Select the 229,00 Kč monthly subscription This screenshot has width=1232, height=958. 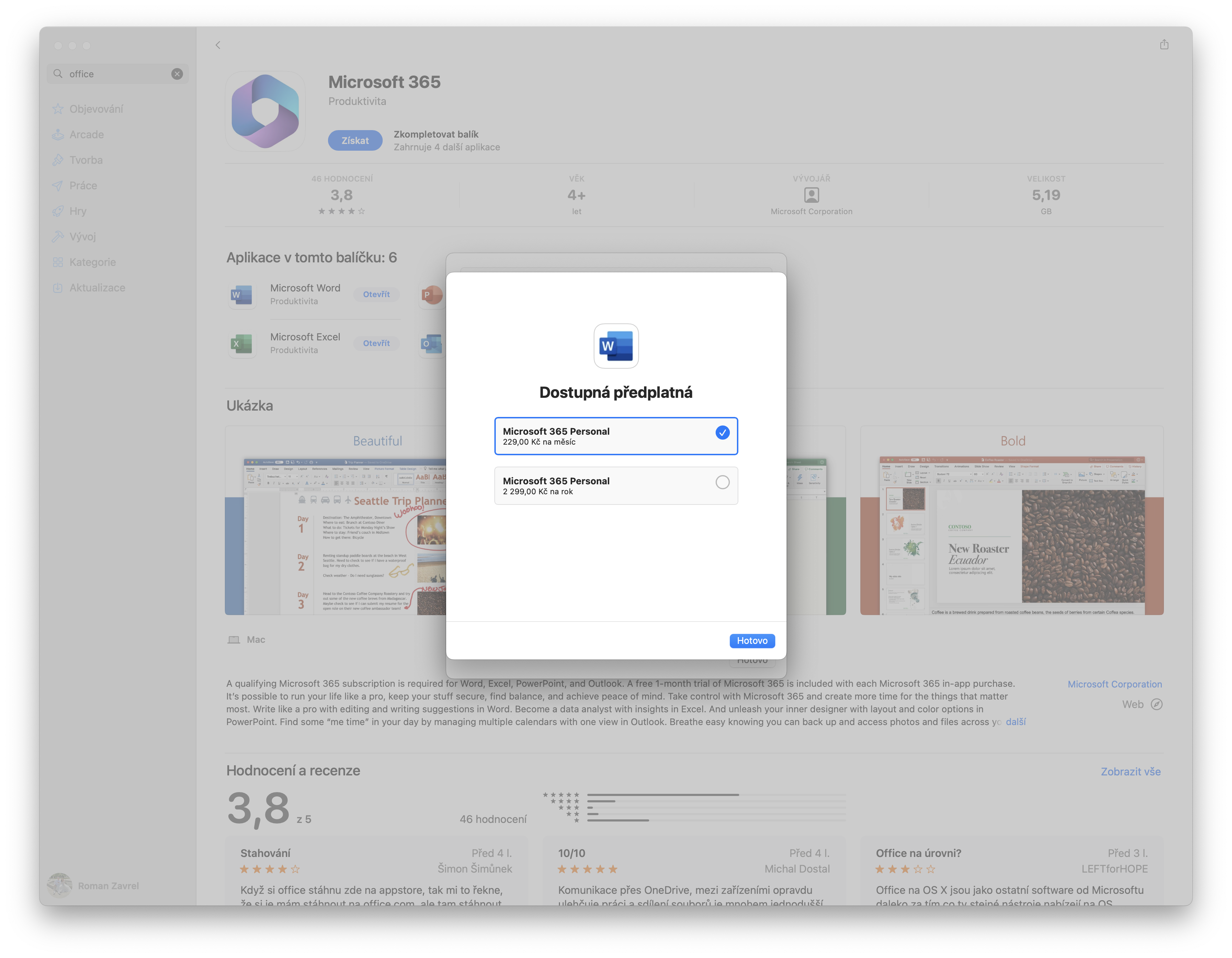[615, 436]
